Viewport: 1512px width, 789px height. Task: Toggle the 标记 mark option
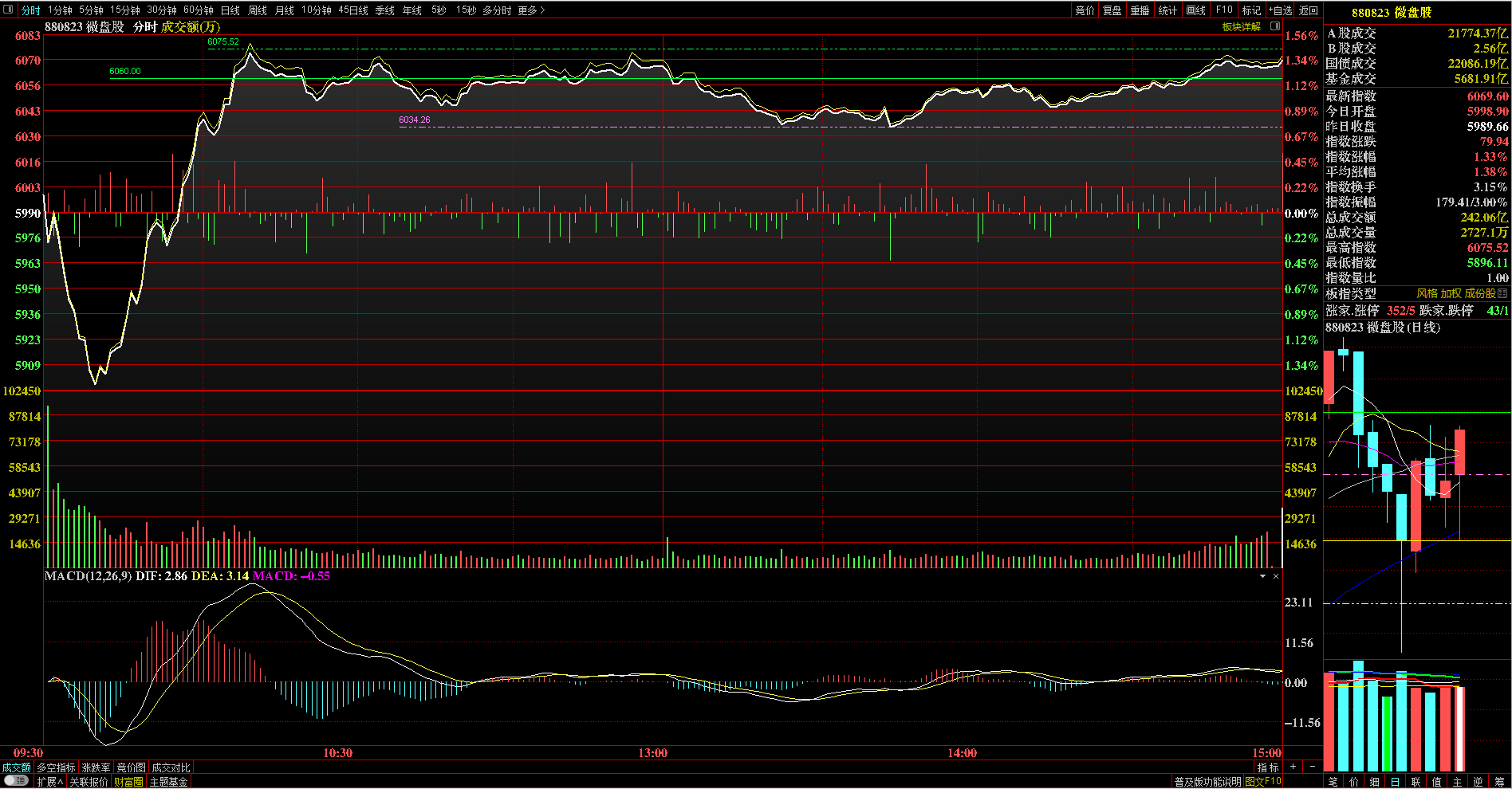pos(1251,10)
